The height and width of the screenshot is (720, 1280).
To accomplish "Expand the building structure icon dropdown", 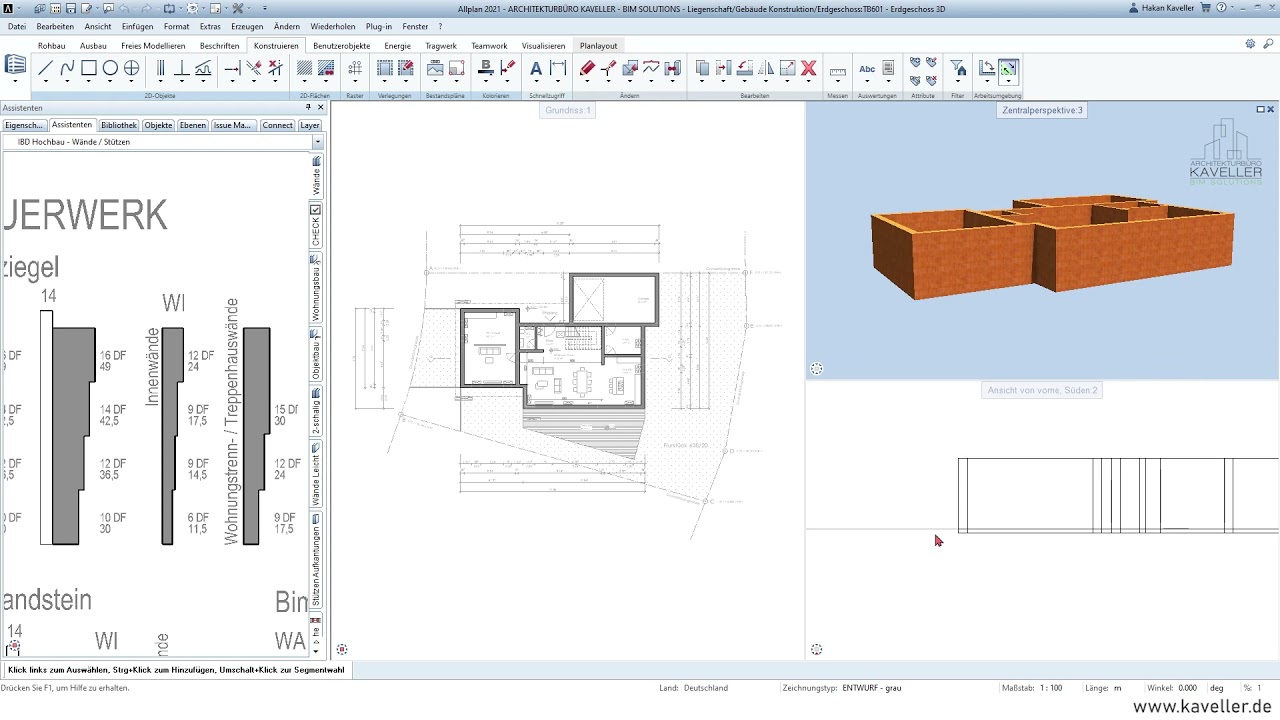I will 15,83.
